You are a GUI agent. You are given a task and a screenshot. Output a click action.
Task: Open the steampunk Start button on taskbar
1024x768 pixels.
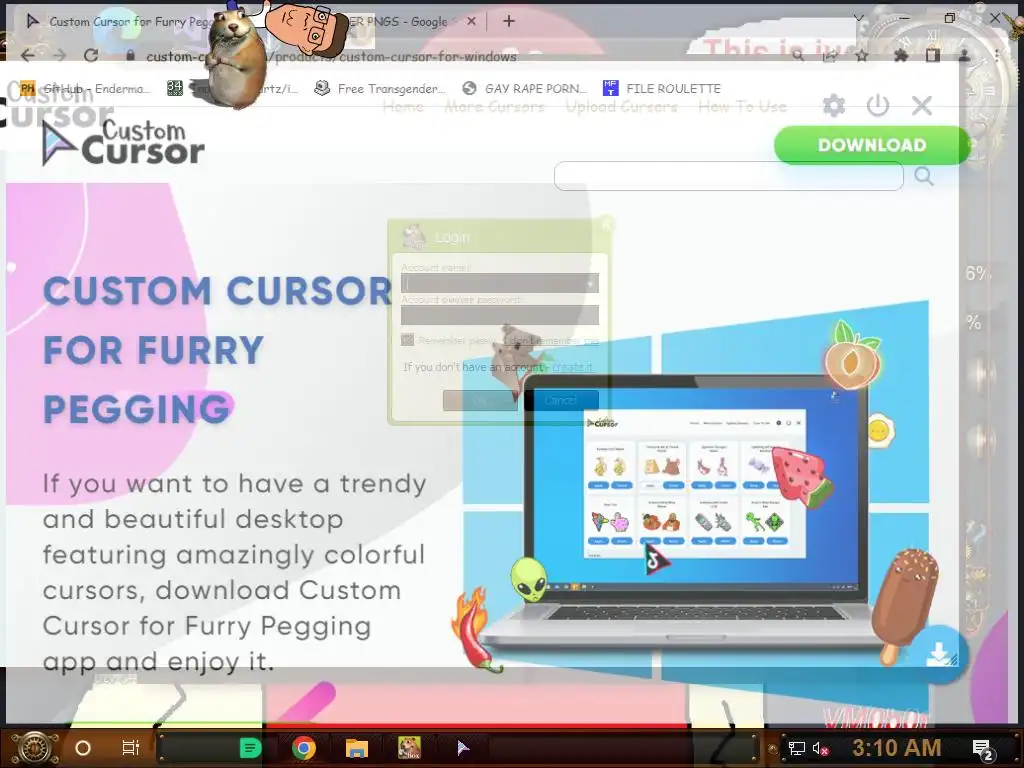(35, 748)
